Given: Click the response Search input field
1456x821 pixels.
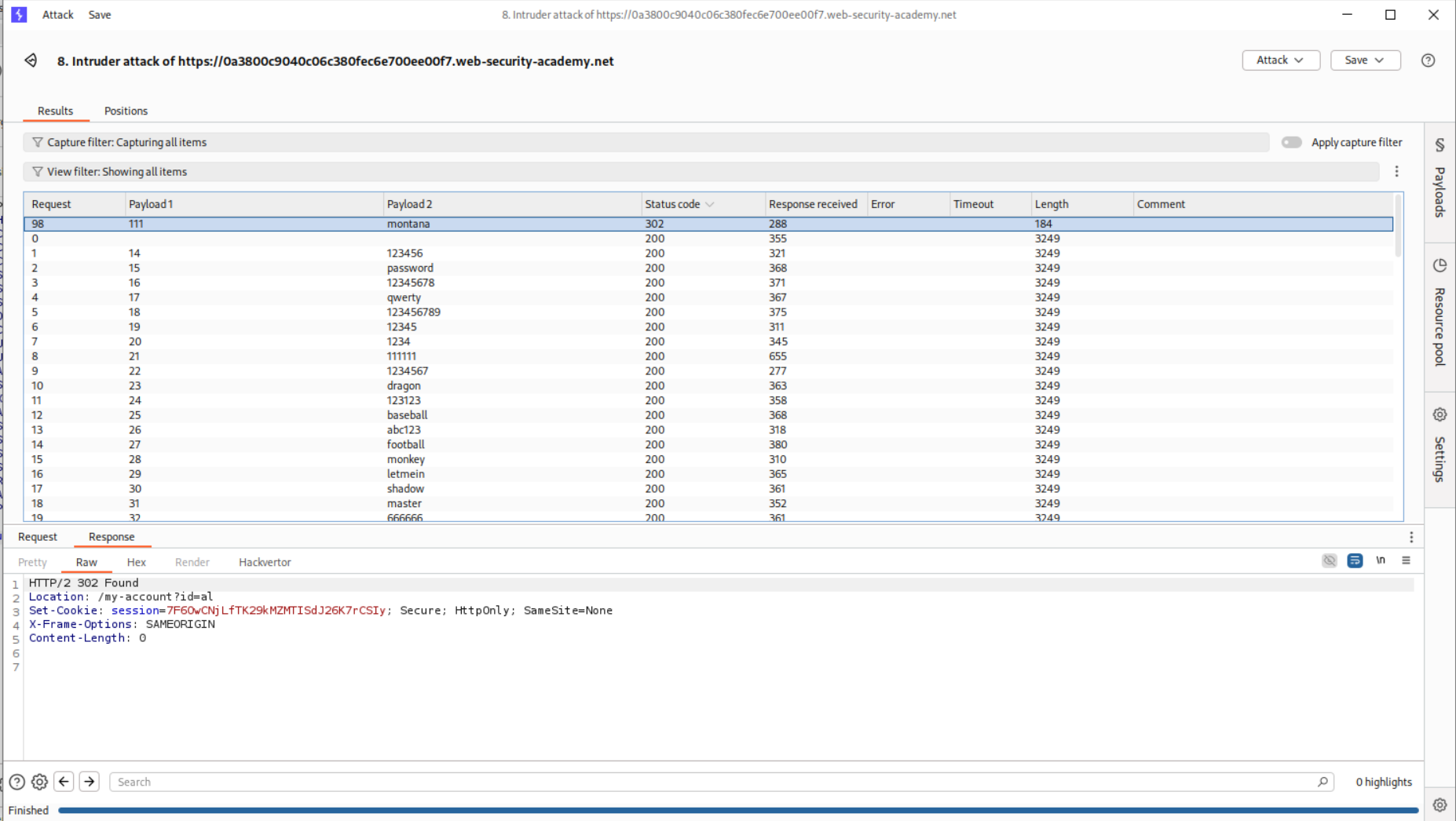Looking at the screenshot, I should click(707, 782).
